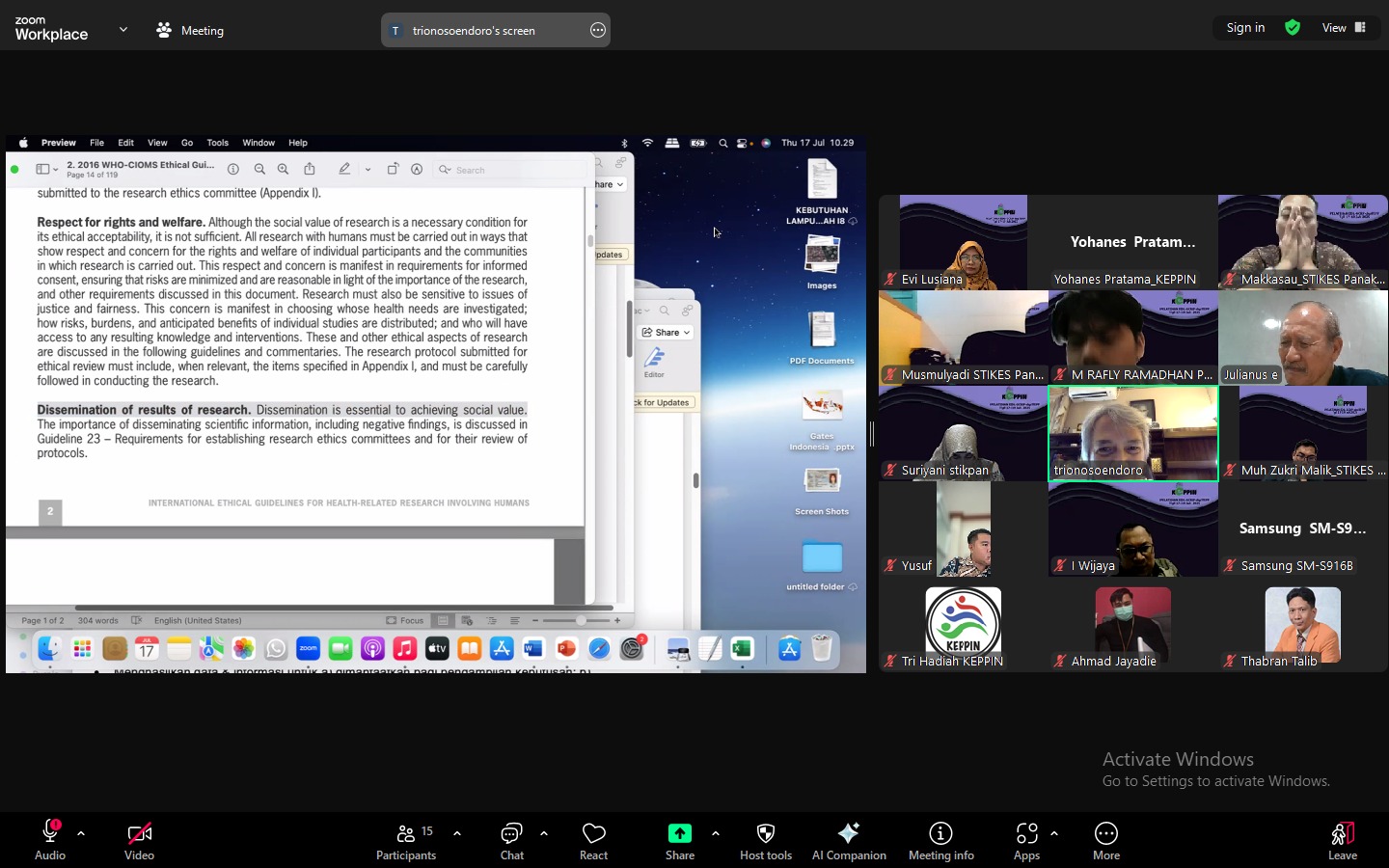Open 'KEBUTUHAN LAMPU' desktop file

(x=822, y=192)
